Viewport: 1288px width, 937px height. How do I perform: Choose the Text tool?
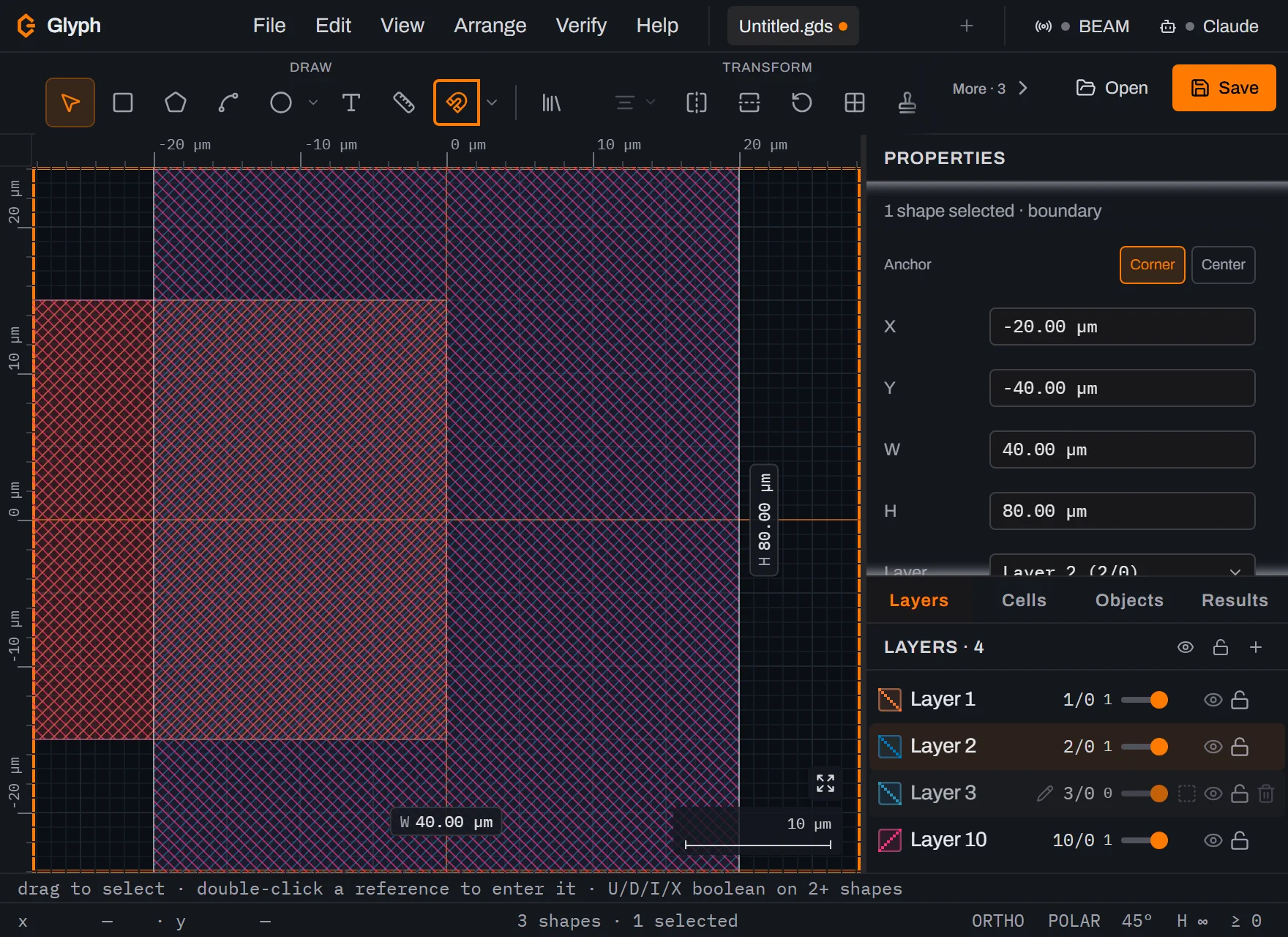click(351, 102)
